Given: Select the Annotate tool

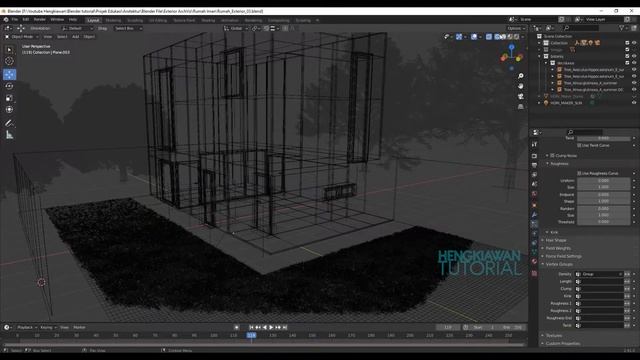Looking at the screenshot, I should pyautogui.click(x=9, y=123).
